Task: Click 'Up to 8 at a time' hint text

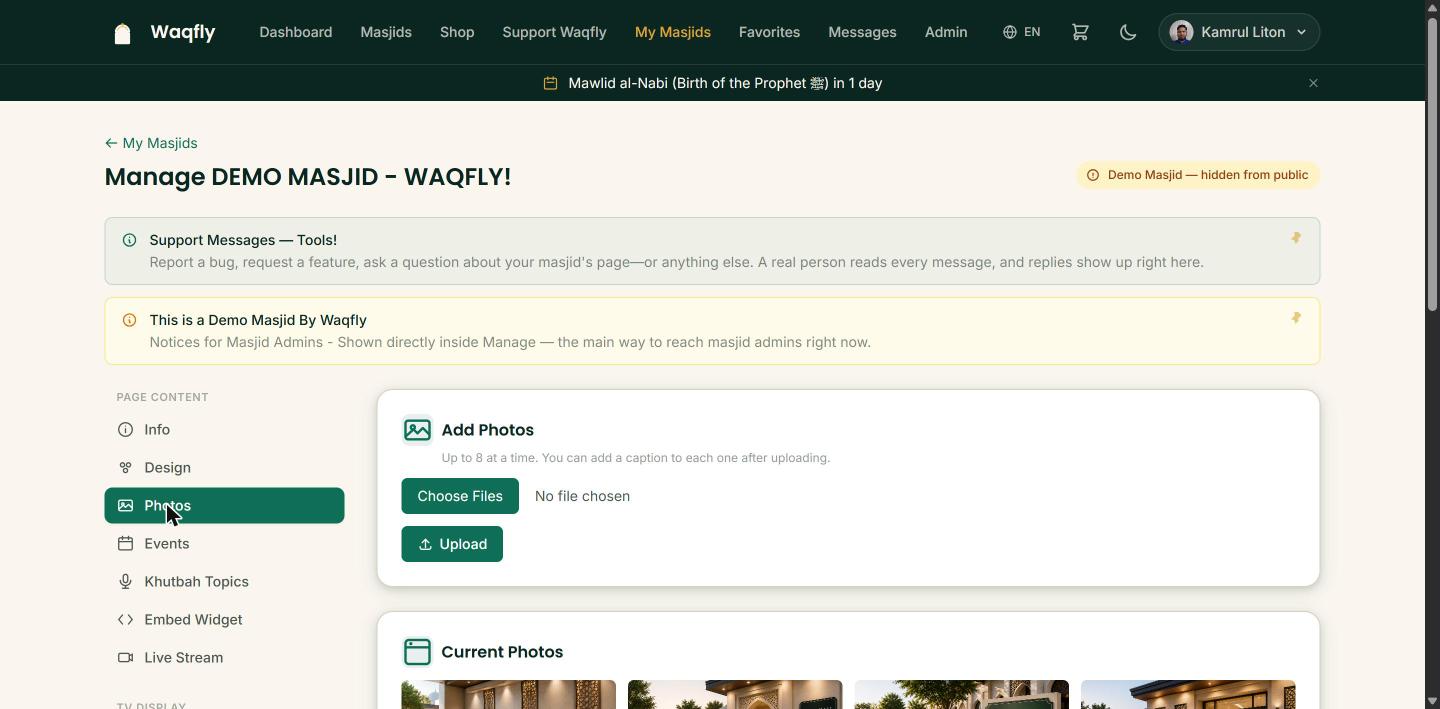Action: tap(636, 458)
